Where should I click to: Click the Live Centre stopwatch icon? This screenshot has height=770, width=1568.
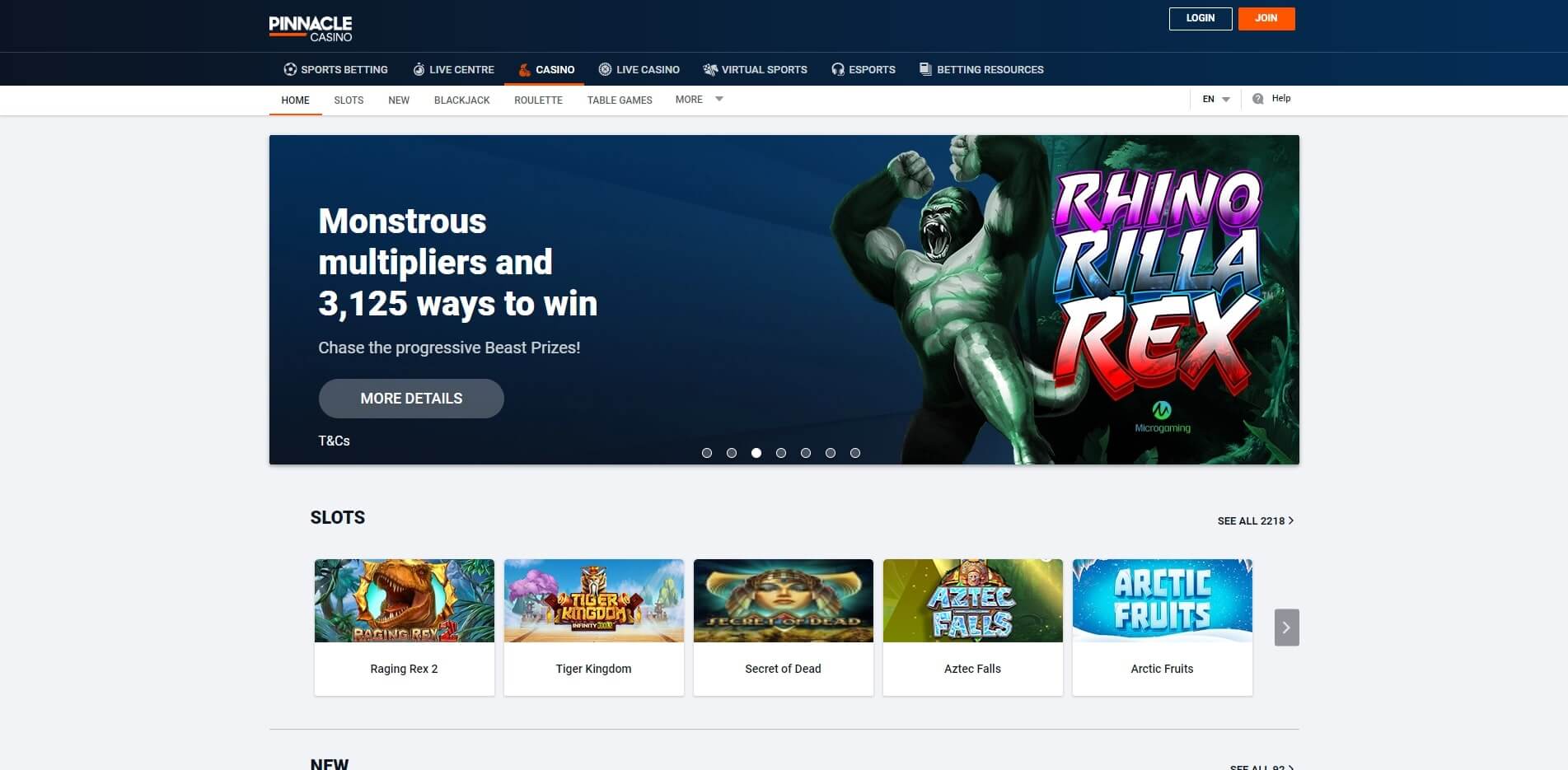click(x=419, y=70)
